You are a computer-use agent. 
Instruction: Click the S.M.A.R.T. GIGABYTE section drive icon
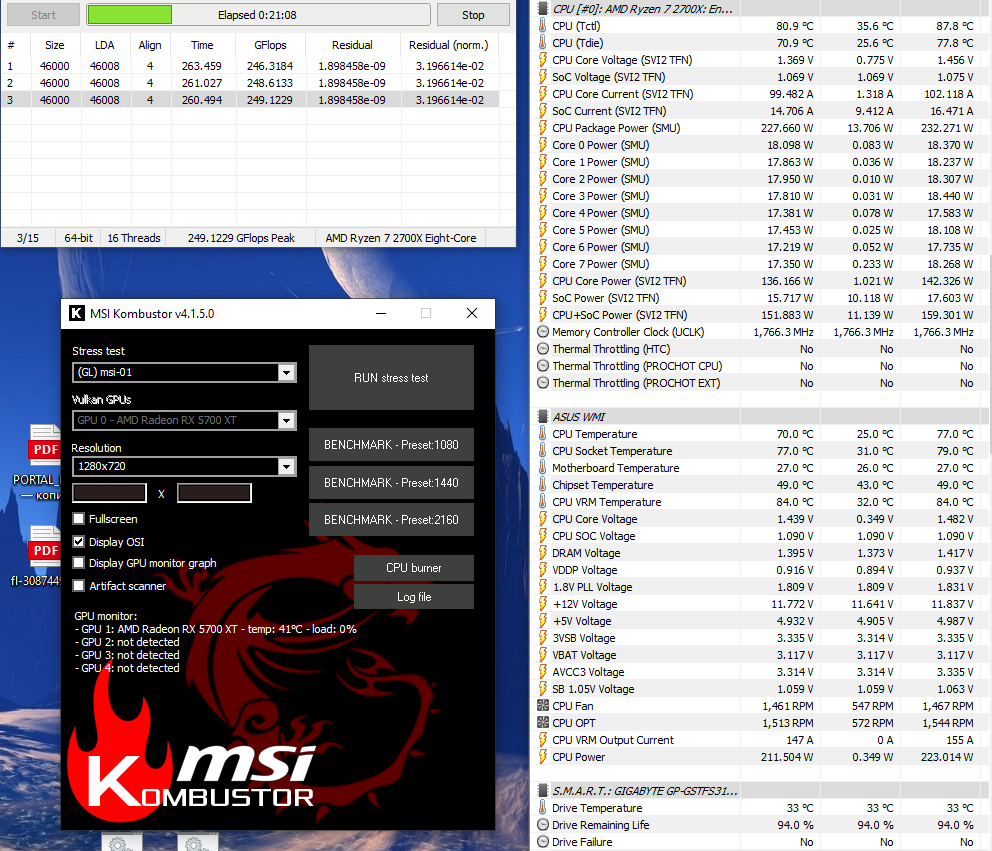(543, 791)
